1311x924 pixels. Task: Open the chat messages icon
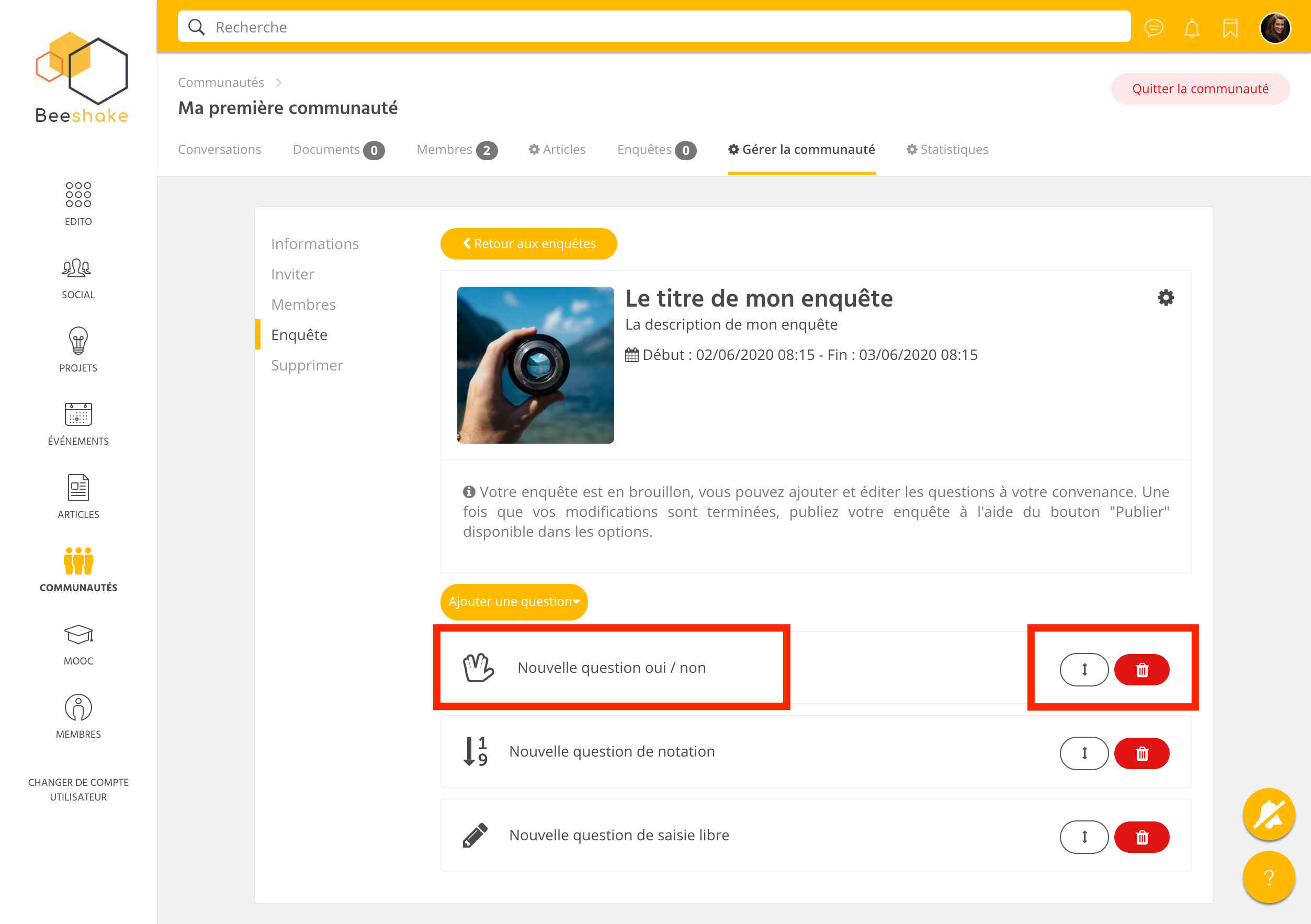click(1154, 28)
